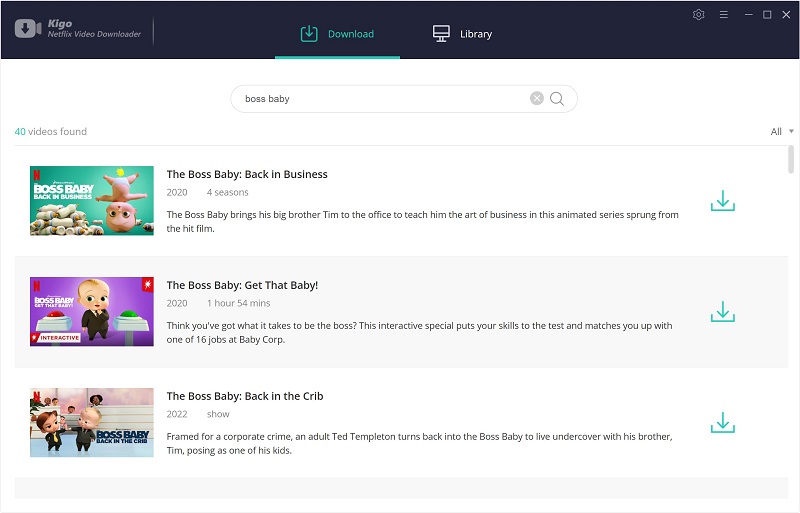Image resolution: width=800 pixels, height=513 pixels.
Task: Open the settings gear icon
Action: point(698,15)
